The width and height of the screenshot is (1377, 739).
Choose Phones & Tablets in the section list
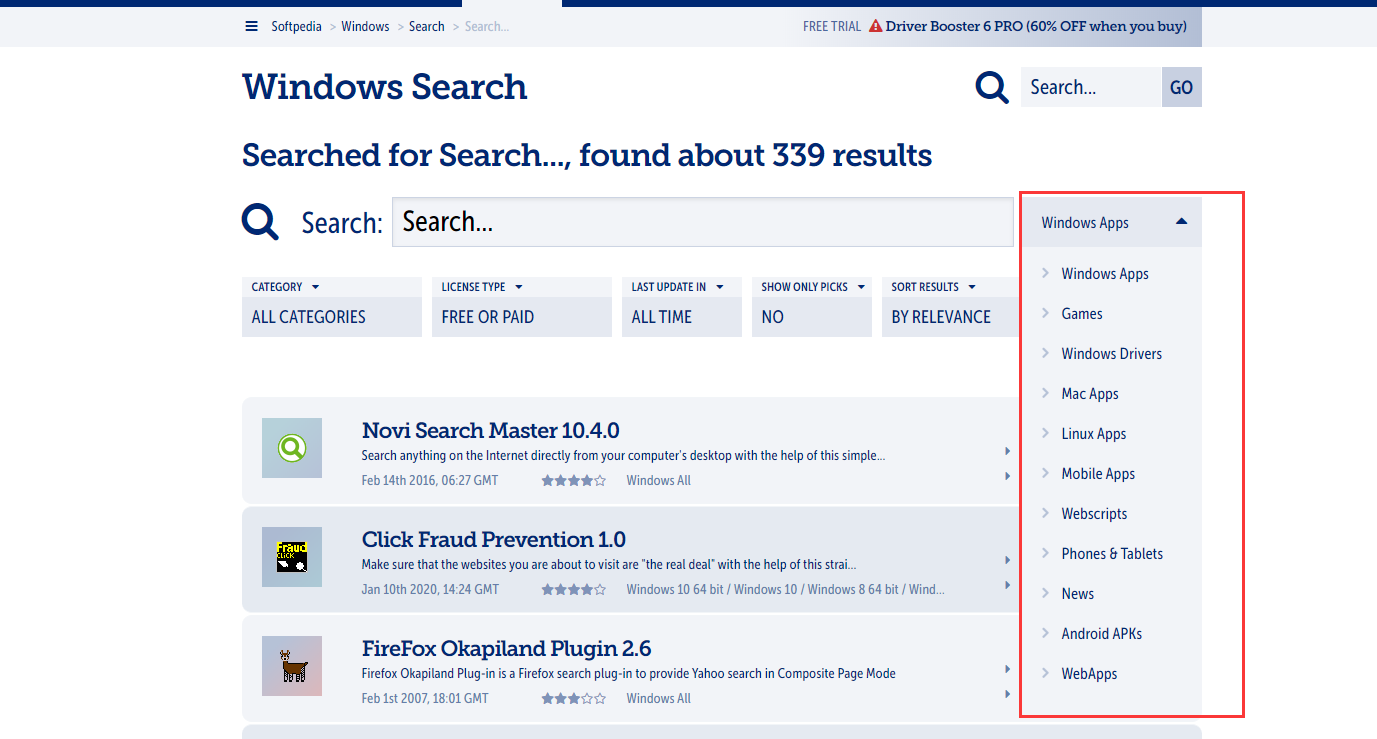tap(1112, 554)
